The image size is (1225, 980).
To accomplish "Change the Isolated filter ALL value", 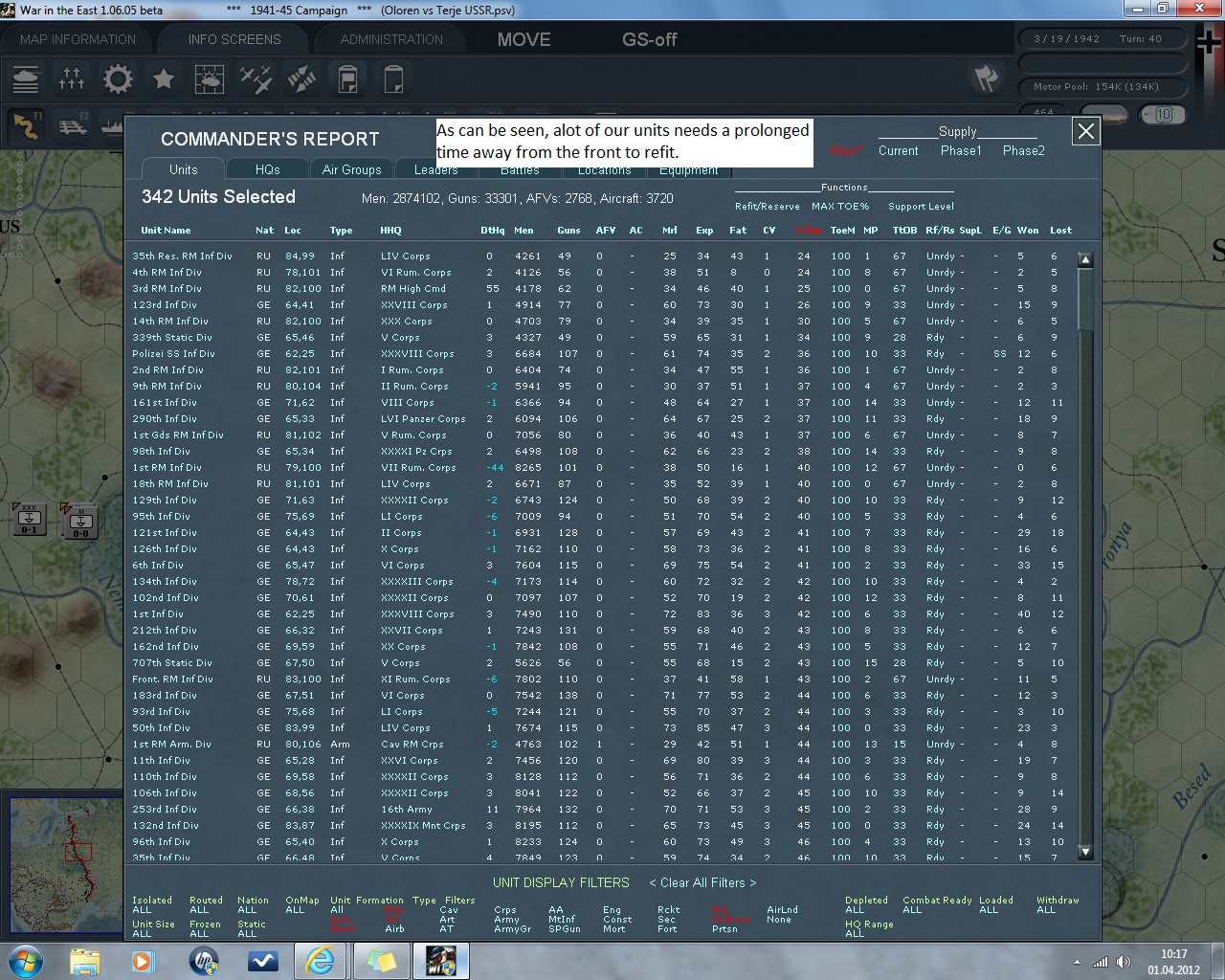I will pyautogui.click(x=142, y=909).
